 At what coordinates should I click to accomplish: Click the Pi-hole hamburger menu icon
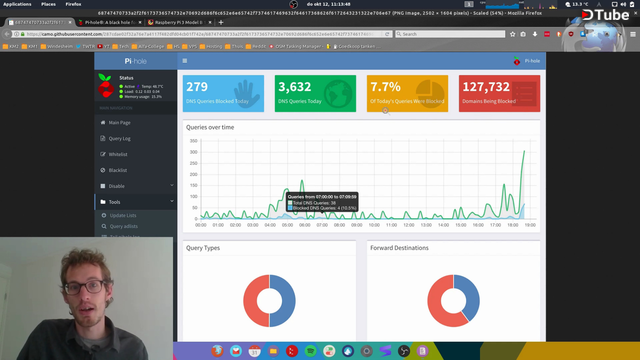[184, 61]
